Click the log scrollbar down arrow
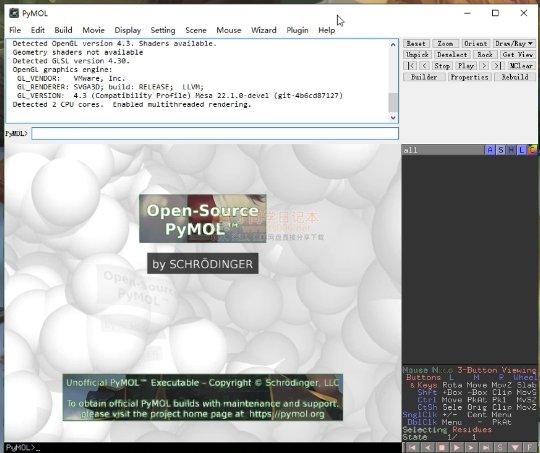540x453 pixels. pos(393,117)
